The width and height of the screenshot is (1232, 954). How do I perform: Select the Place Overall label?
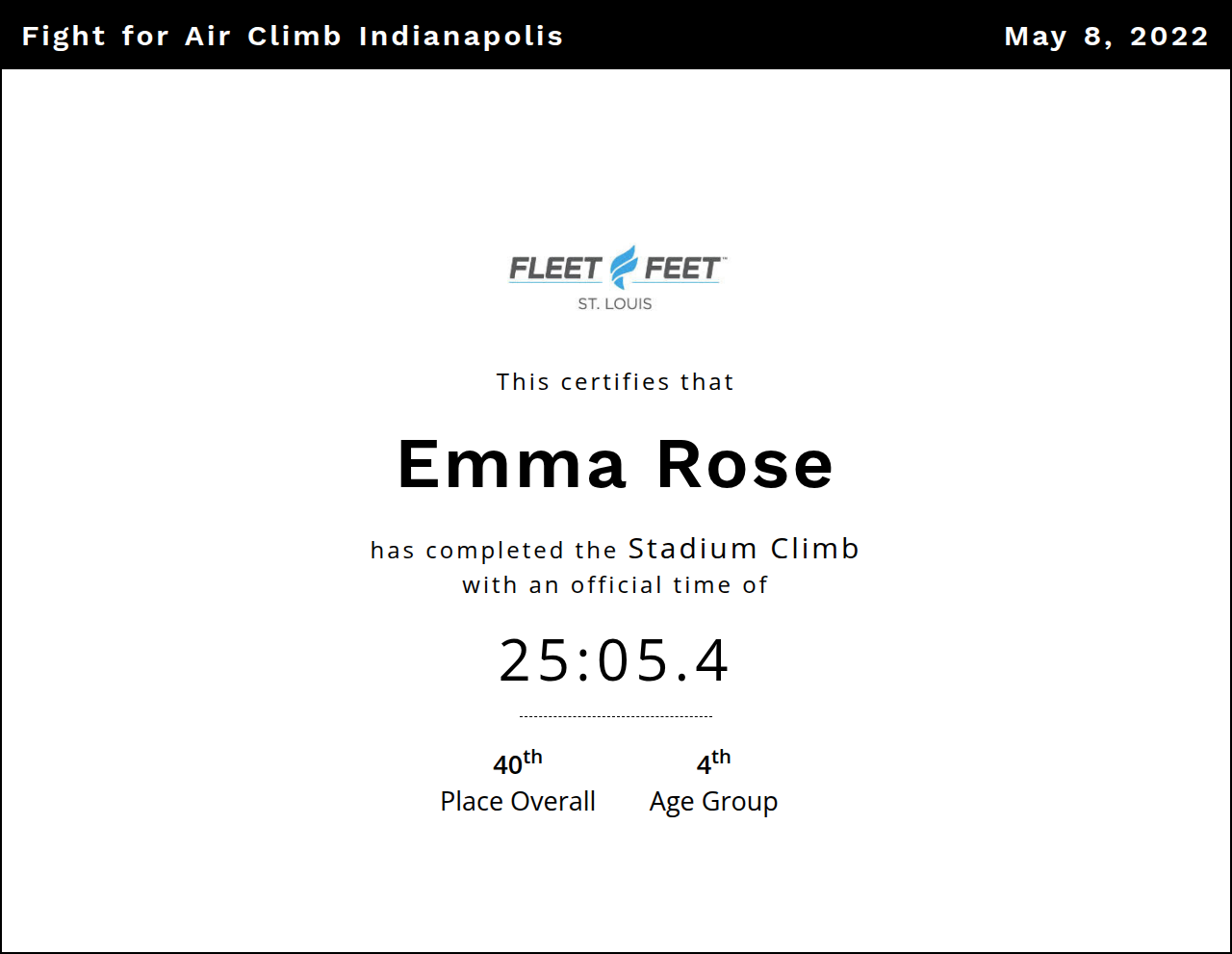(x=518, y=801)
